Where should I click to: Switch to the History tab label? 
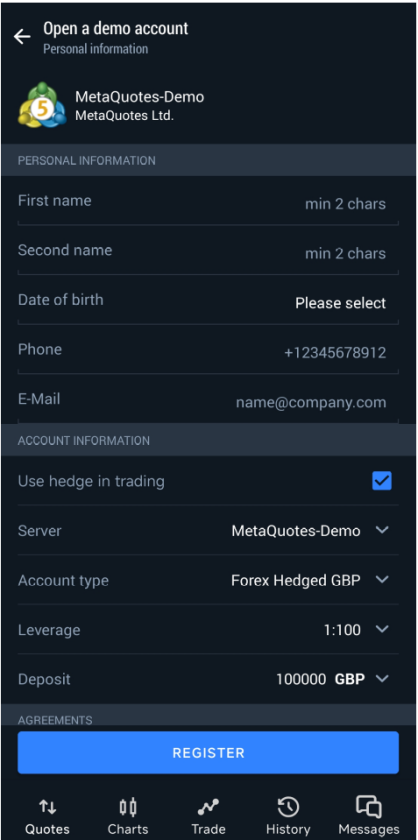pos(288,829)
